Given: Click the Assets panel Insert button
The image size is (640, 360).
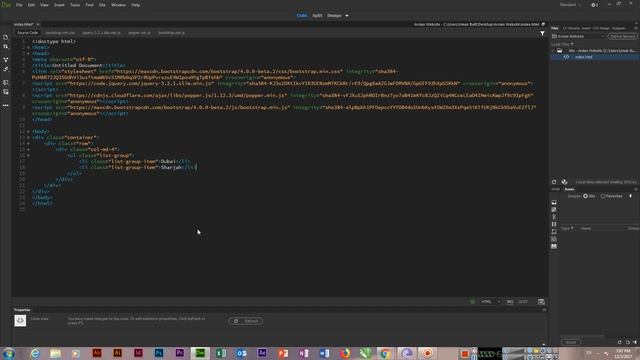Looking at the screenshot, I should point(571,342).
